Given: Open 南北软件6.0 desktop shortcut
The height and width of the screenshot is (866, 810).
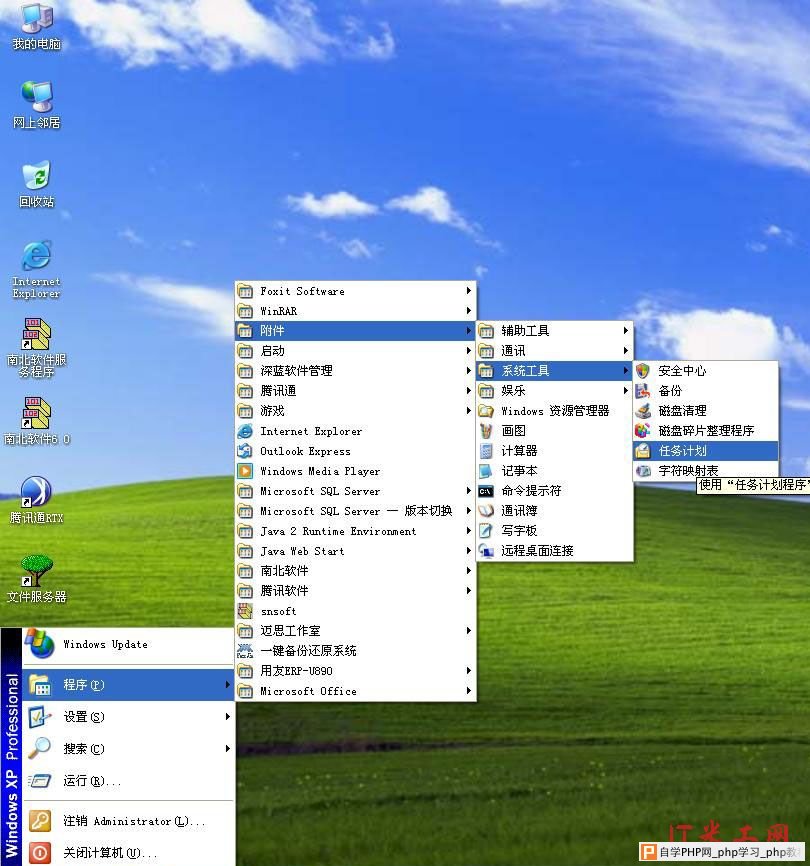Looking at the screenshot, I should (x=36, y=414).
